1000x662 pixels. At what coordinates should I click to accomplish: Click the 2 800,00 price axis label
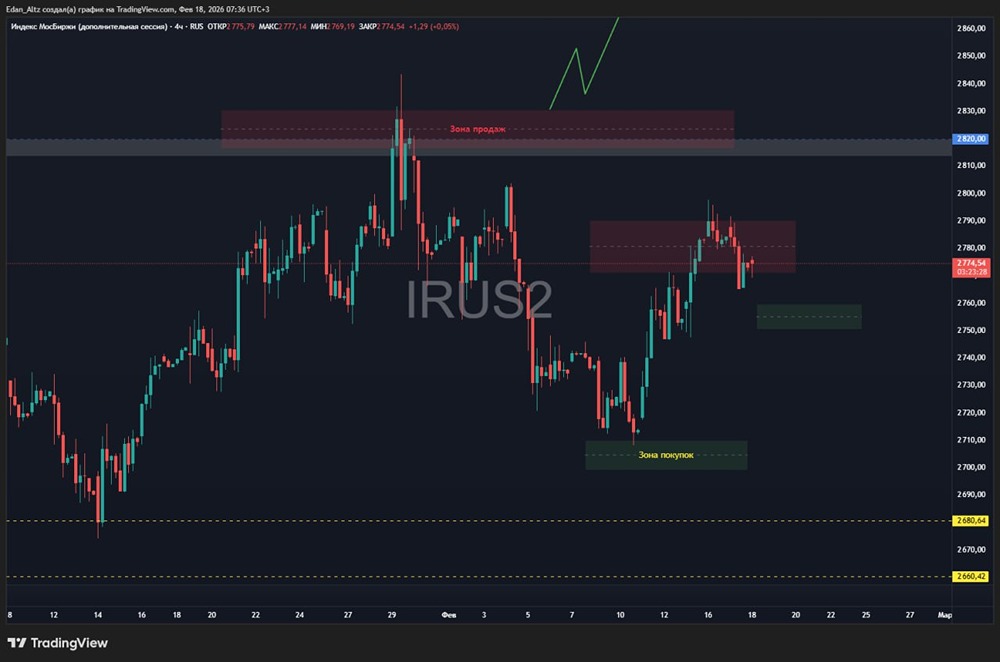point(971,193)
